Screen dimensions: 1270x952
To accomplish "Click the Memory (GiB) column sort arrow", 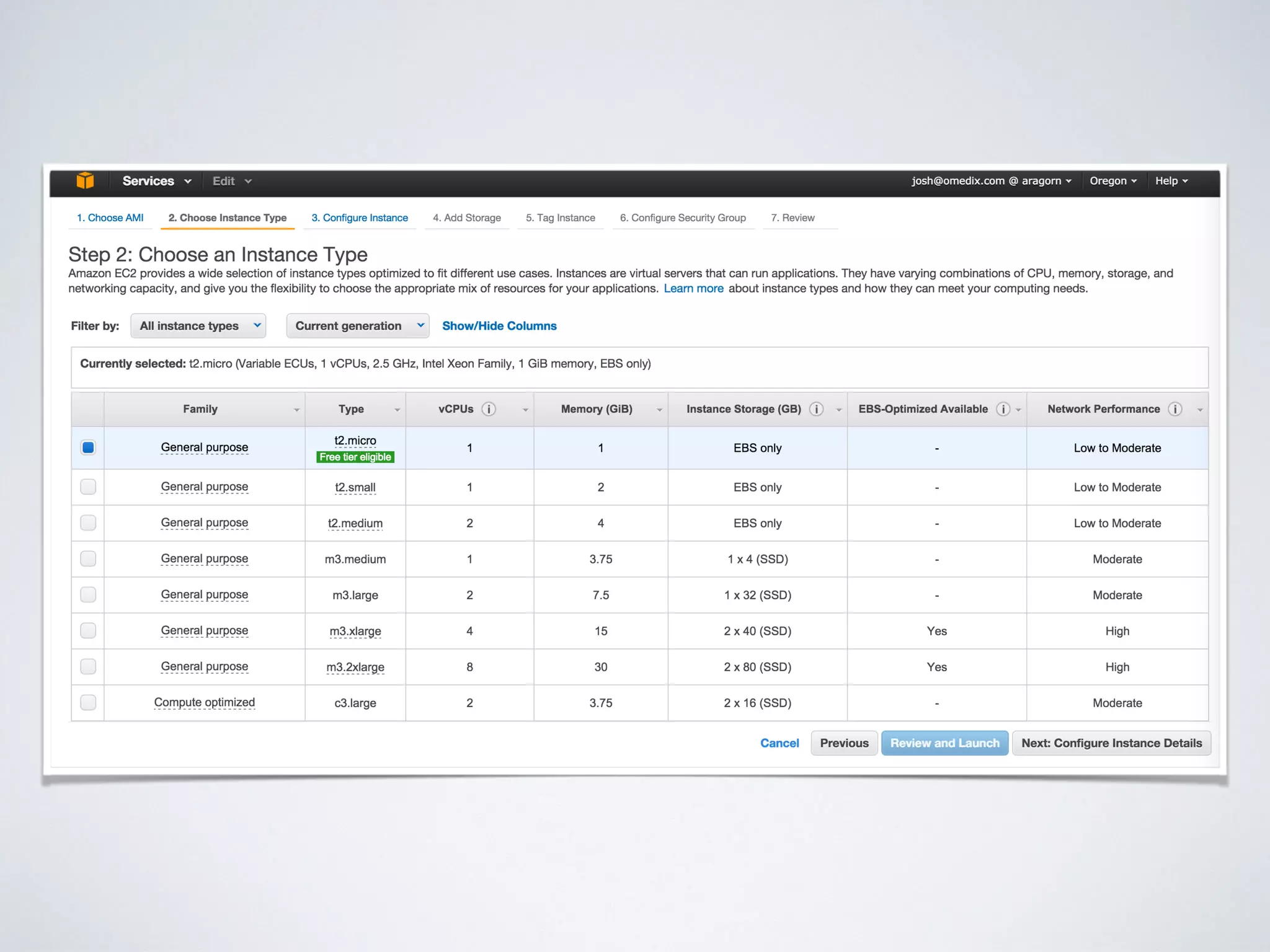I will pos(659,410).
